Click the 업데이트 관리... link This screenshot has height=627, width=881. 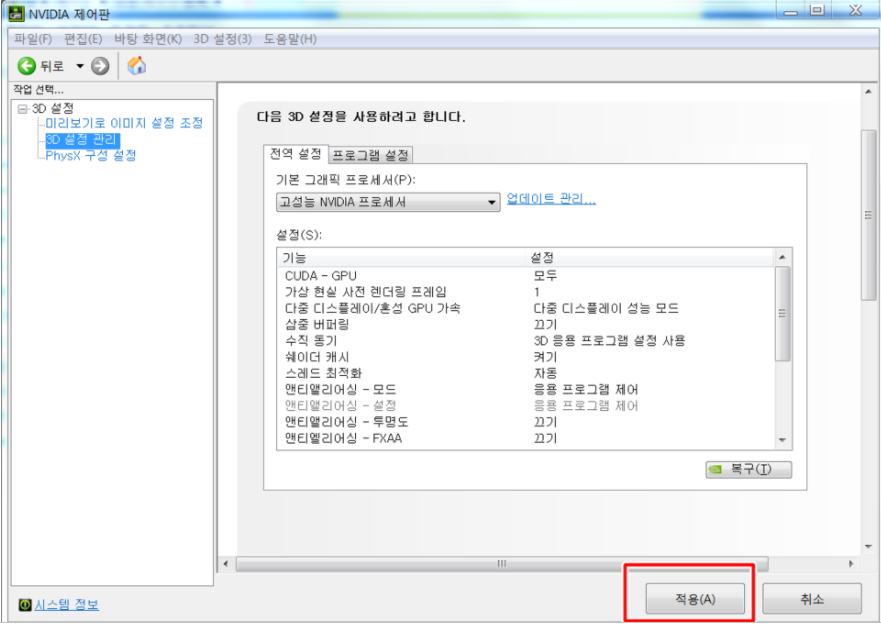pos(551,199)
